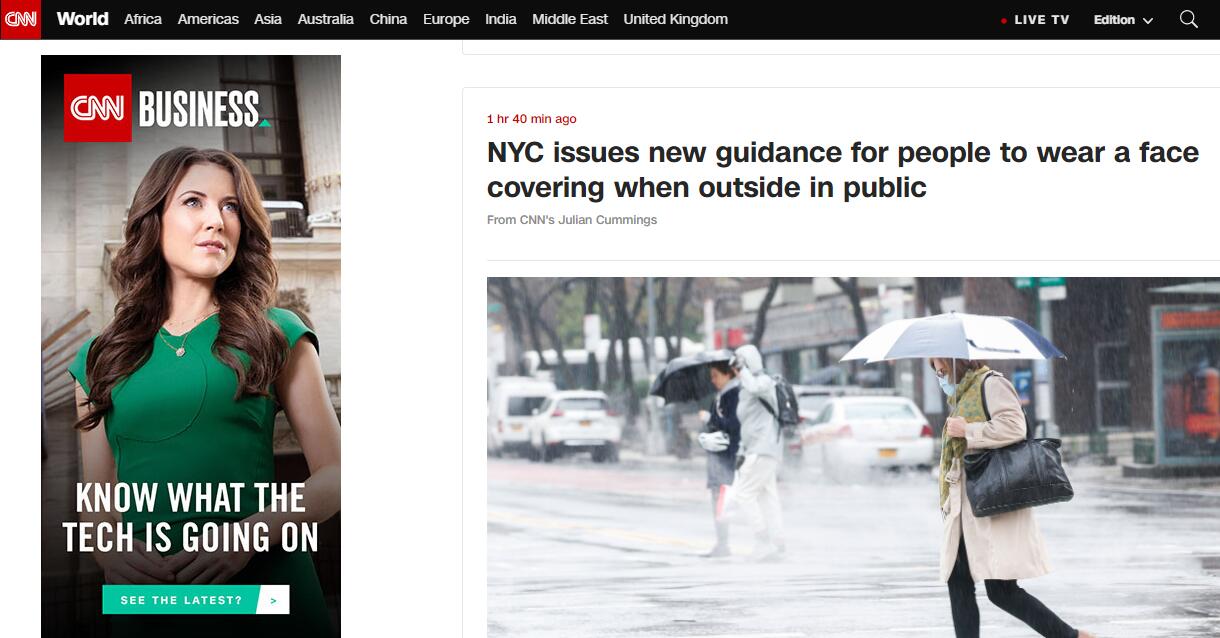Open the search magnifier icon
Viewport: 1220px width, 638px height.
[1189, 19]
